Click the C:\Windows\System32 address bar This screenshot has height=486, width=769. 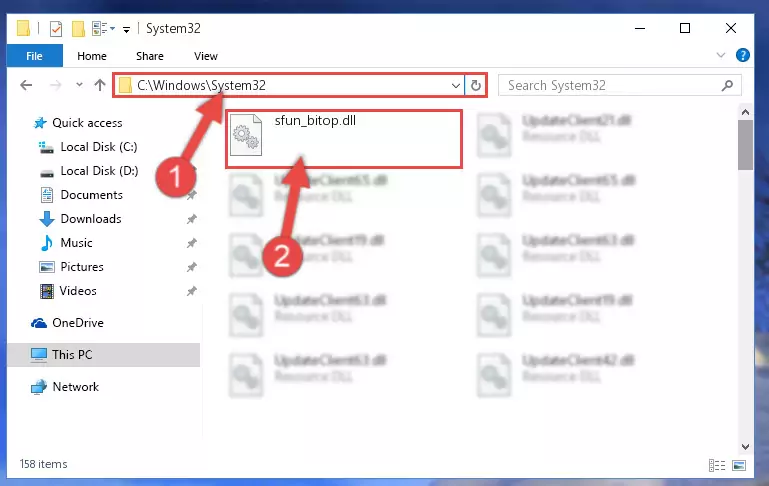coord(289,85)
